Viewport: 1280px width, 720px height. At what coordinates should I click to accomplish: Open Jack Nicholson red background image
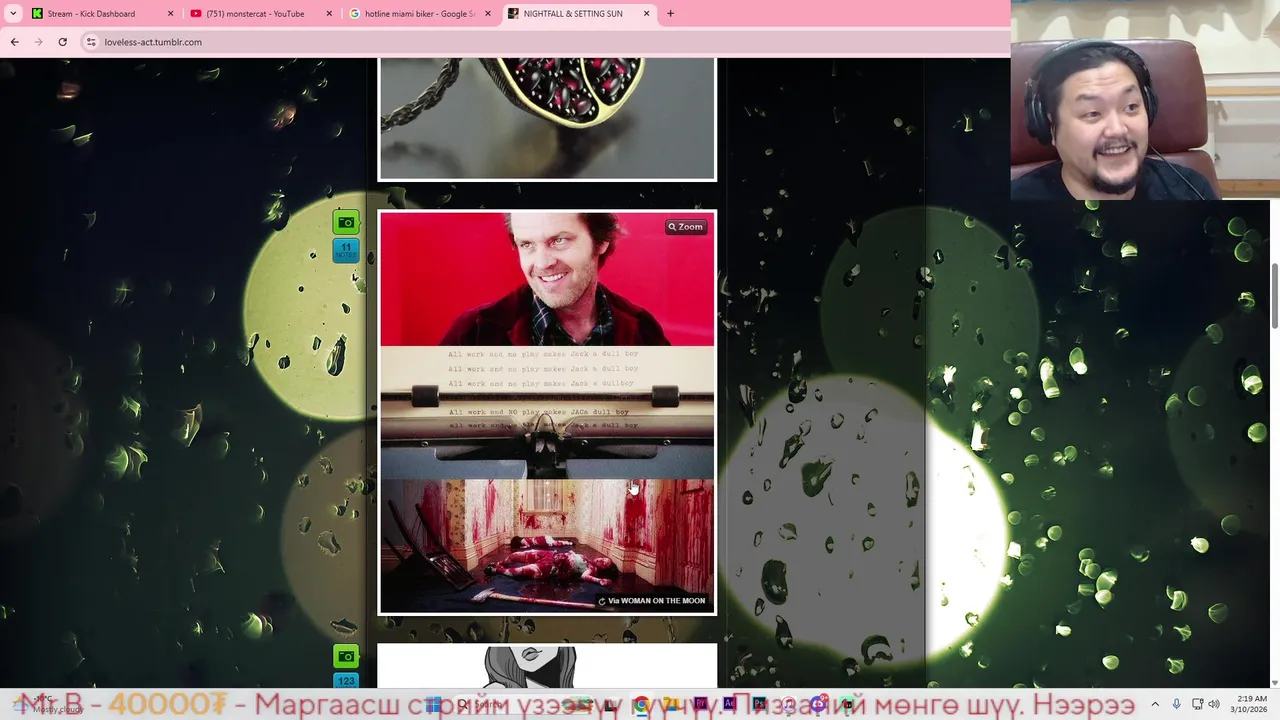tap(547, 279)
